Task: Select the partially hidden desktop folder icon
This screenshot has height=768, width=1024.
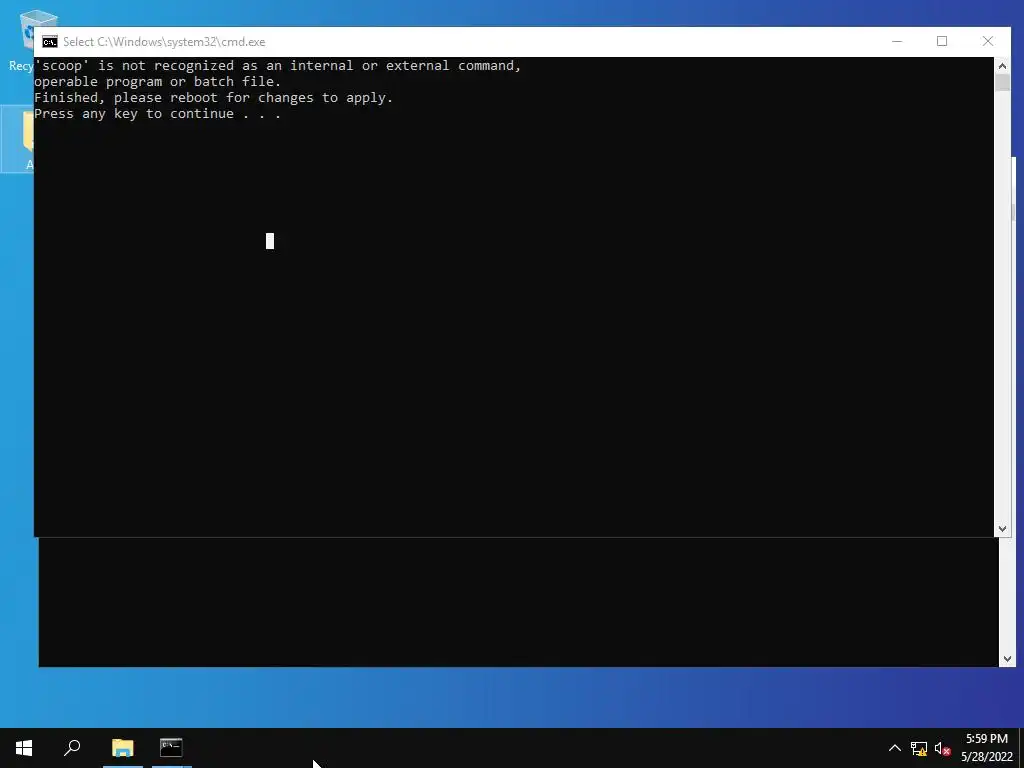Action: (18, 138)
